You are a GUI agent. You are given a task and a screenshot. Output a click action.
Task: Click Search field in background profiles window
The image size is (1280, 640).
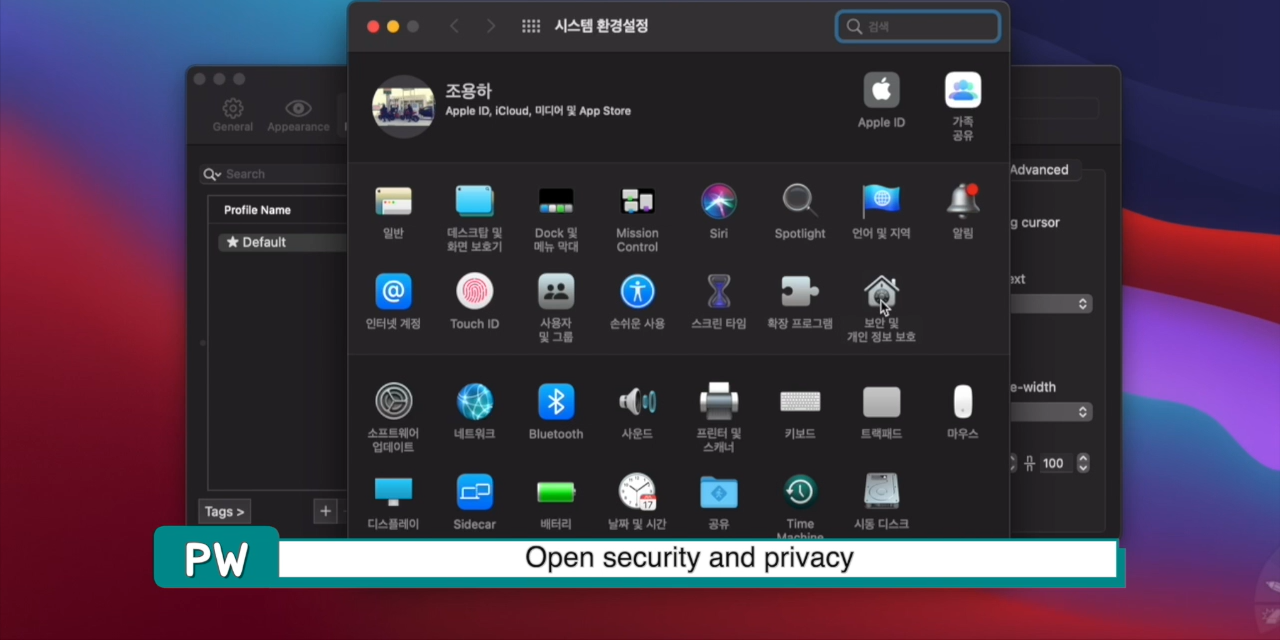pyautogui.click(x=274, y=174)
